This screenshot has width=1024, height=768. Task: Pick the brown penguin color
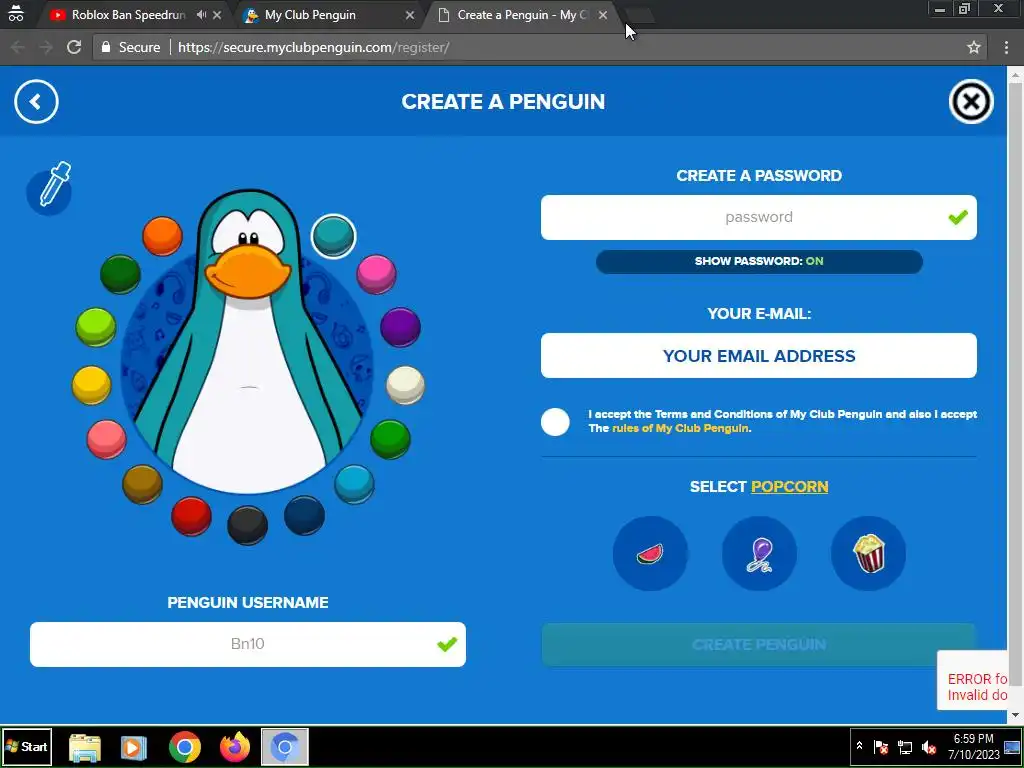pos(142,484)
